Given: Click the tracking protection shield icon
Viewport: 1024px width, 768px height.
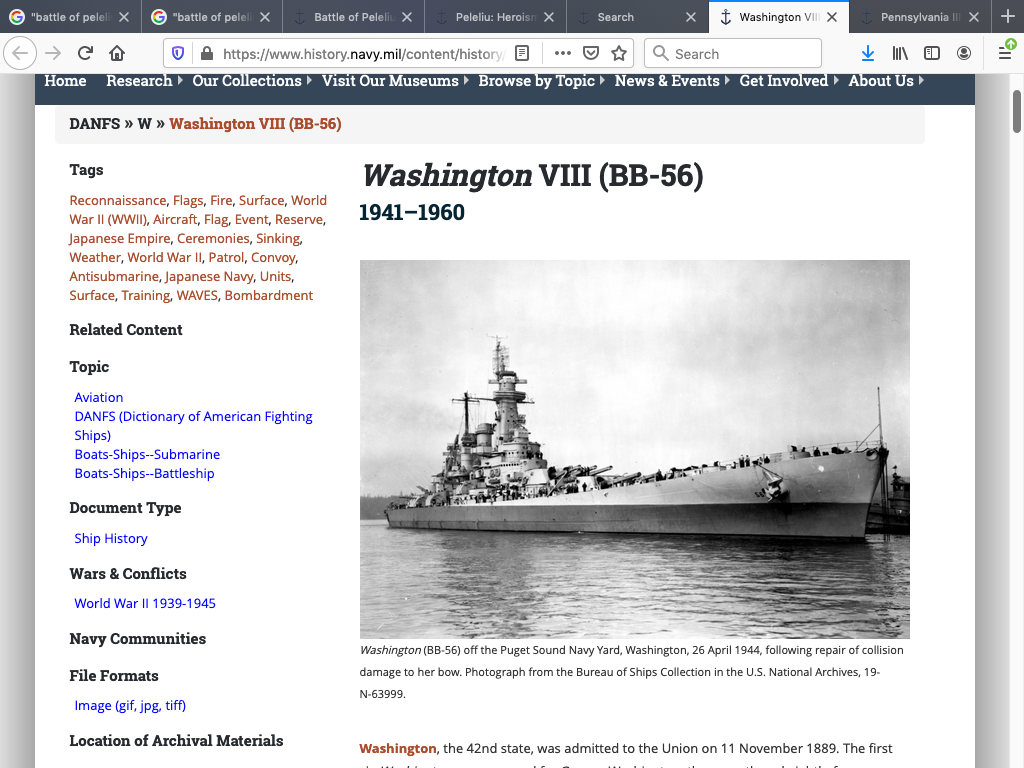Looking at the screenshot, I should coord(178,54).
